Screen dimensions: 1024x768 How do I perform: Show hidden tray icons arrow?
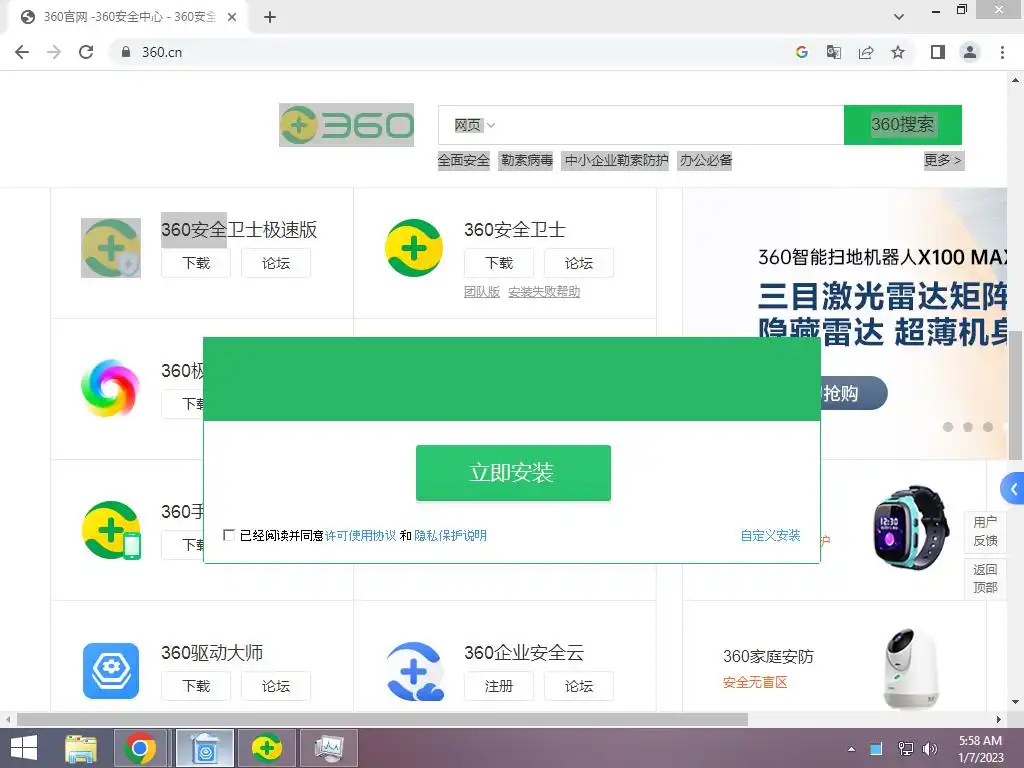click(851, 749)
